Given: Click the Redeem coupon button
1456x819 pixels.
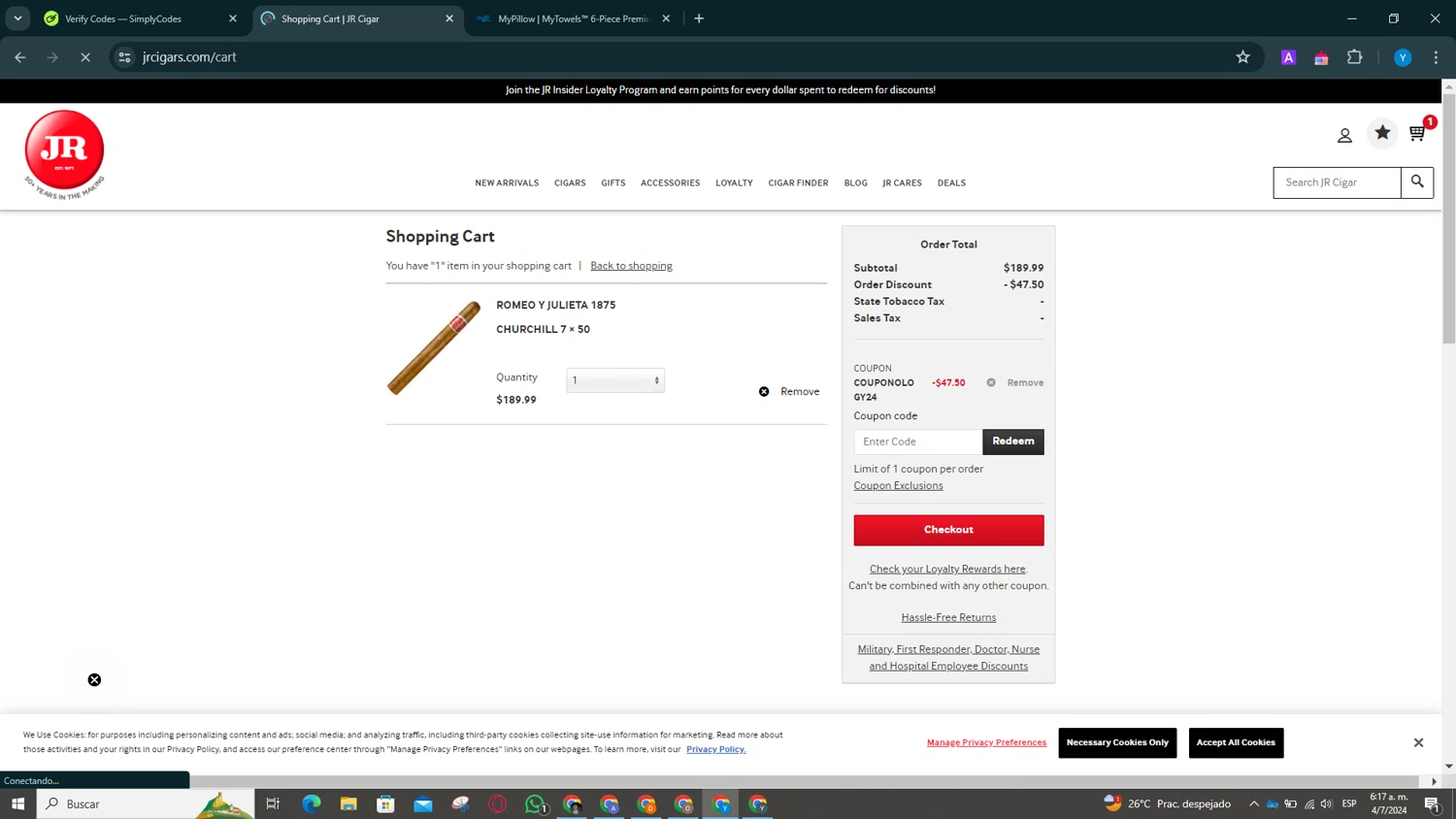Looking at the screenshot, I should (x=1013, y=442).
